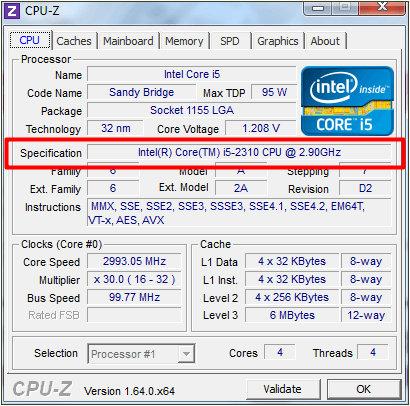Click the Revision value D2

(365, 188)
